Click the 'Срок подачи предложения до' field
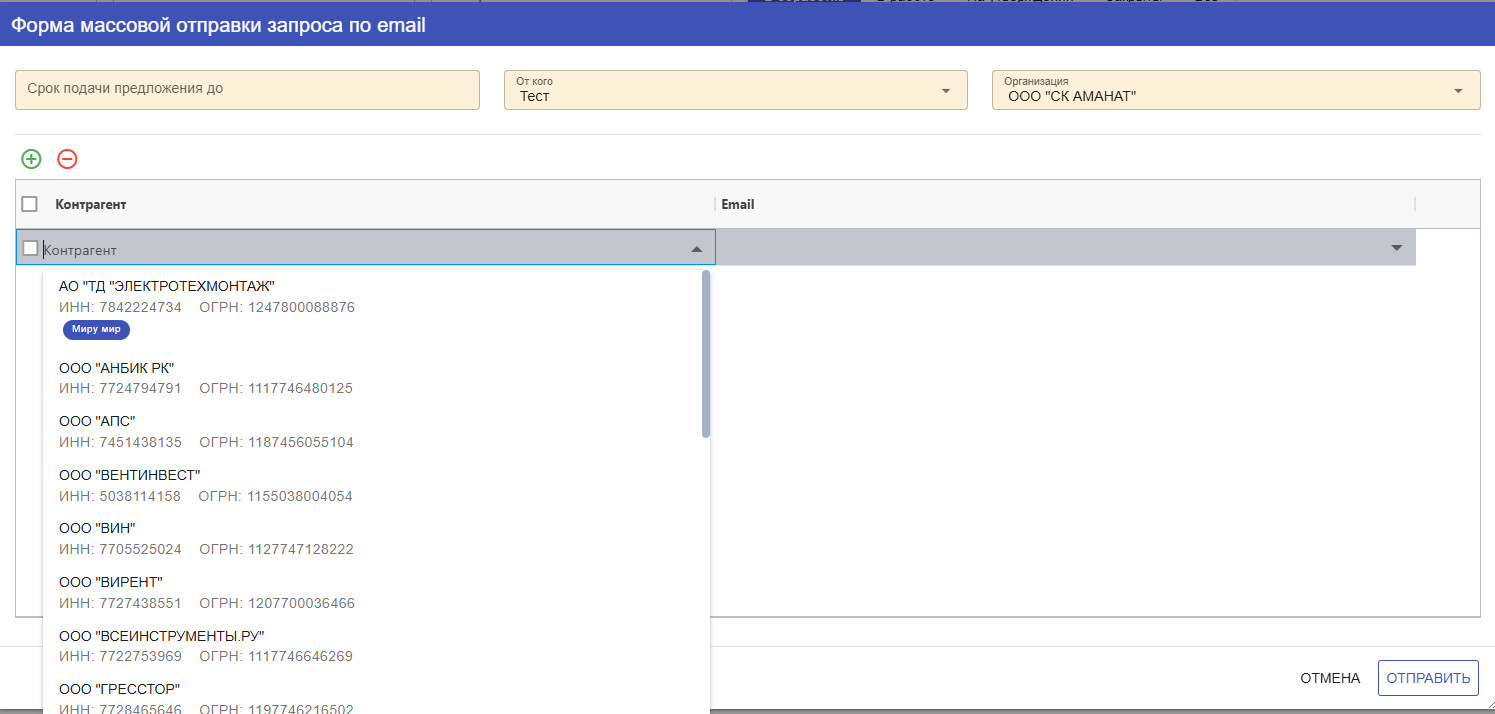Image resolution: width=1495 pixels, height=714 pixels. [247, 90]
